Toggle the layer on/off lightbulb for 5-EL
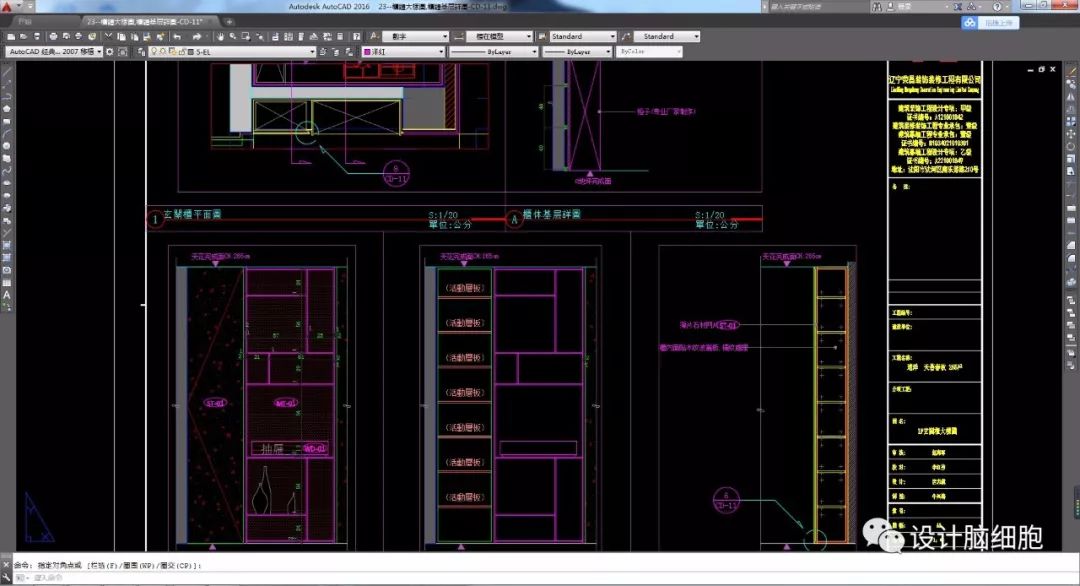 [x=154, y=51]
